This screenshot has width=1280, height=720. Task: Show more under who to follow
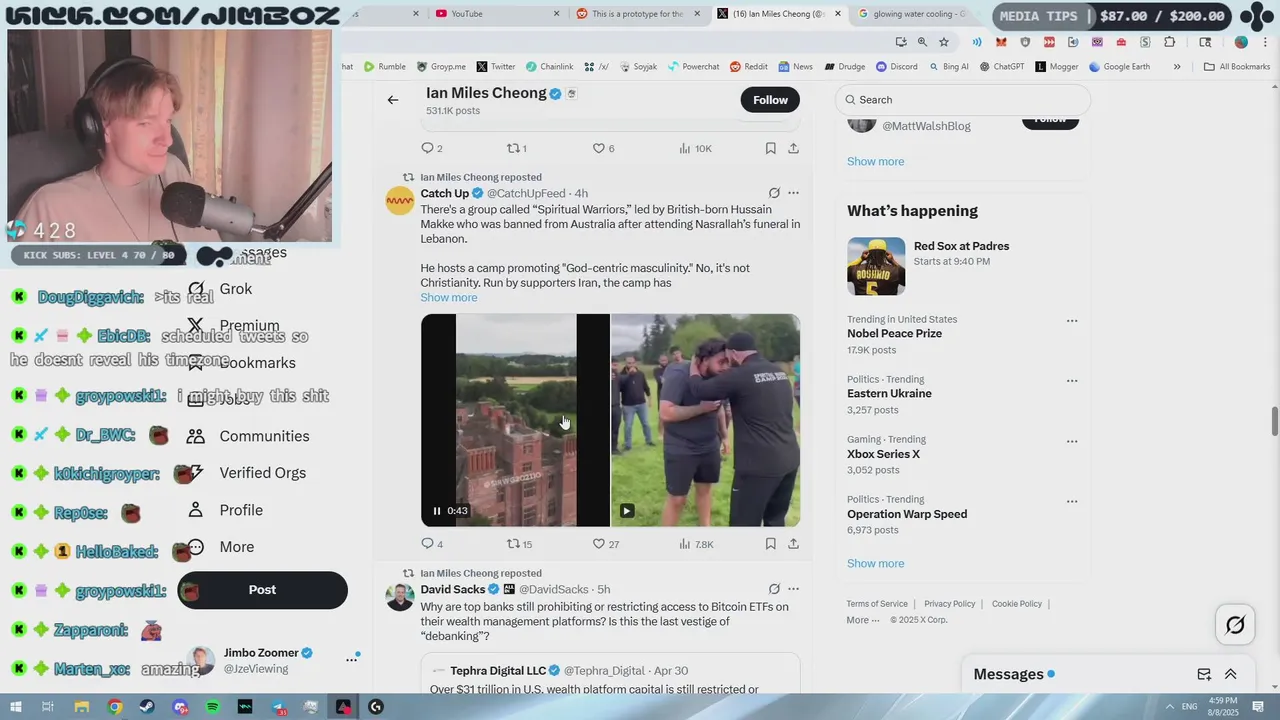tap(875, 161)
